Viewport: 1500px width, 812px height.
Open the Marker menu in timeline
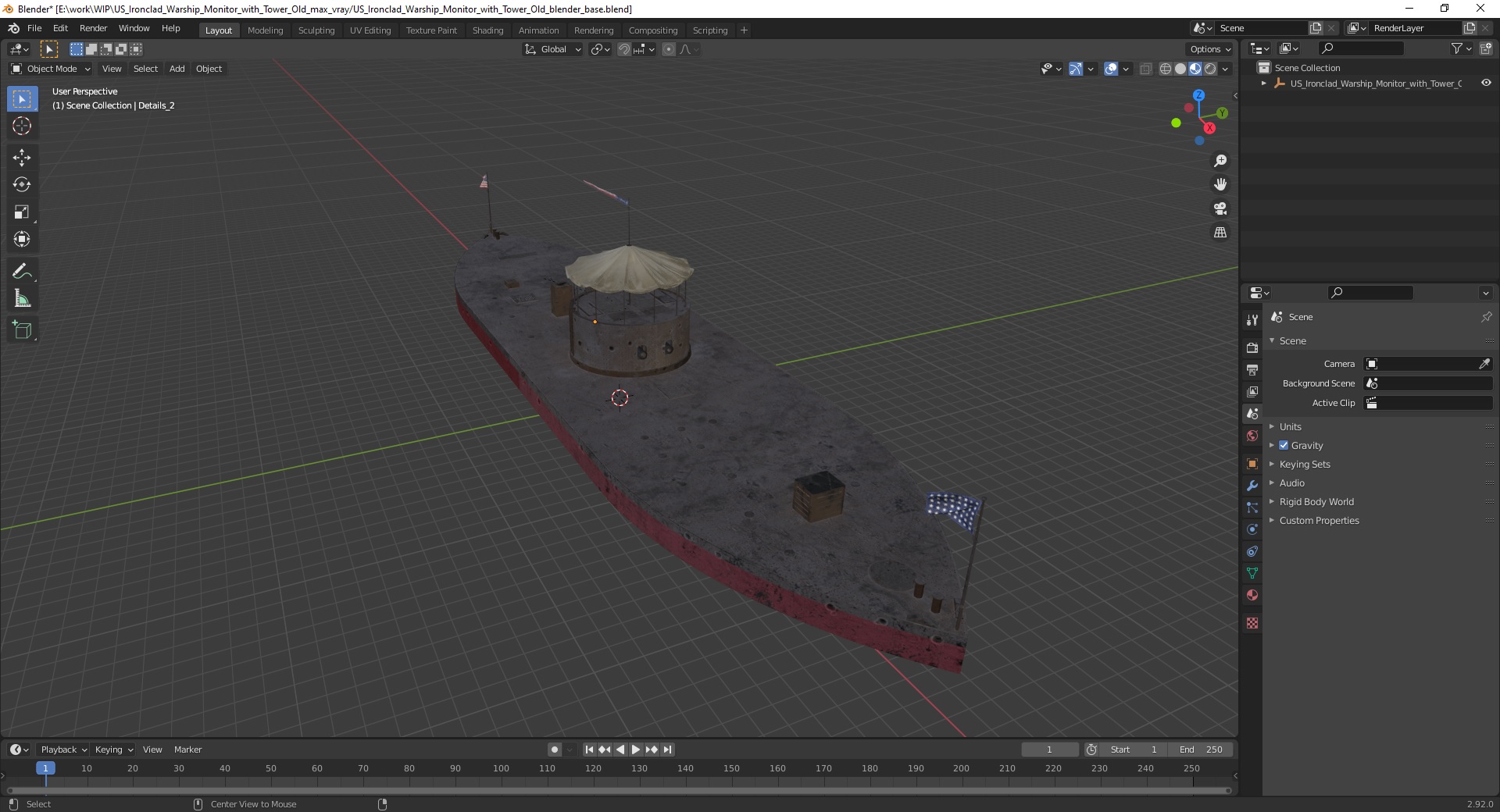point(187,750)
